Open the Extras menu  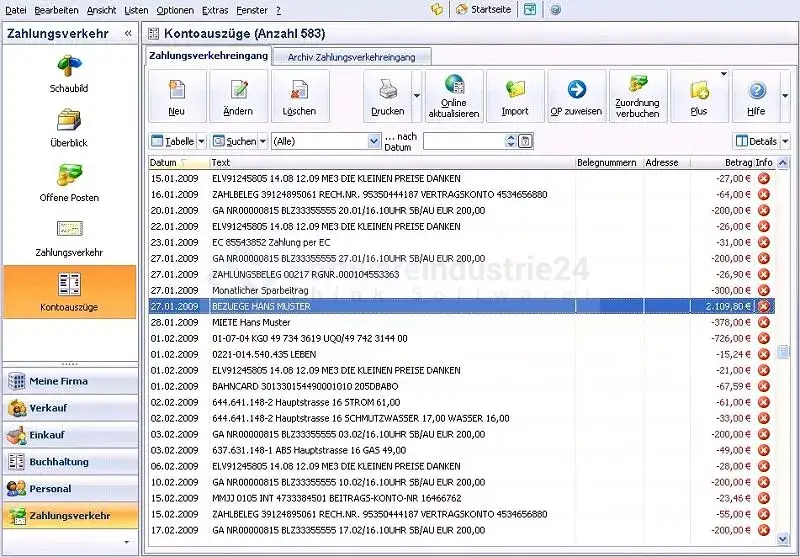[x=214, y=9]
